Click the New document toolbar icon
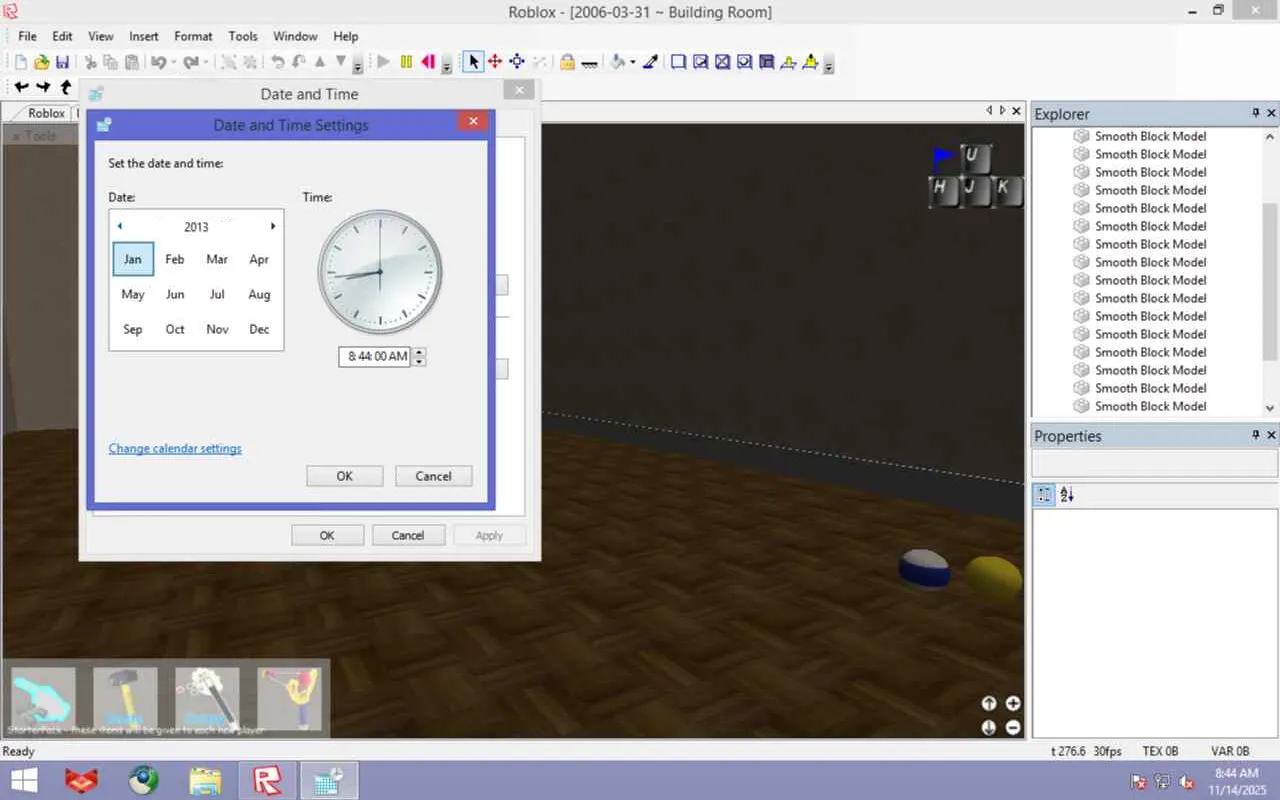 tap(20, 62)
